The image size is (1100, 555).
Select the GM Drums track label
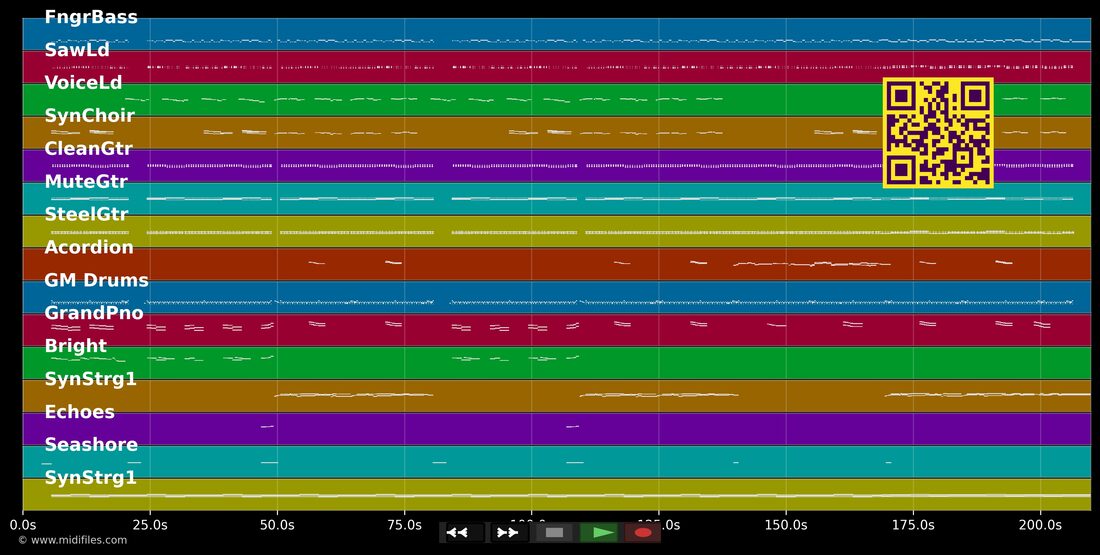[97, 280]
